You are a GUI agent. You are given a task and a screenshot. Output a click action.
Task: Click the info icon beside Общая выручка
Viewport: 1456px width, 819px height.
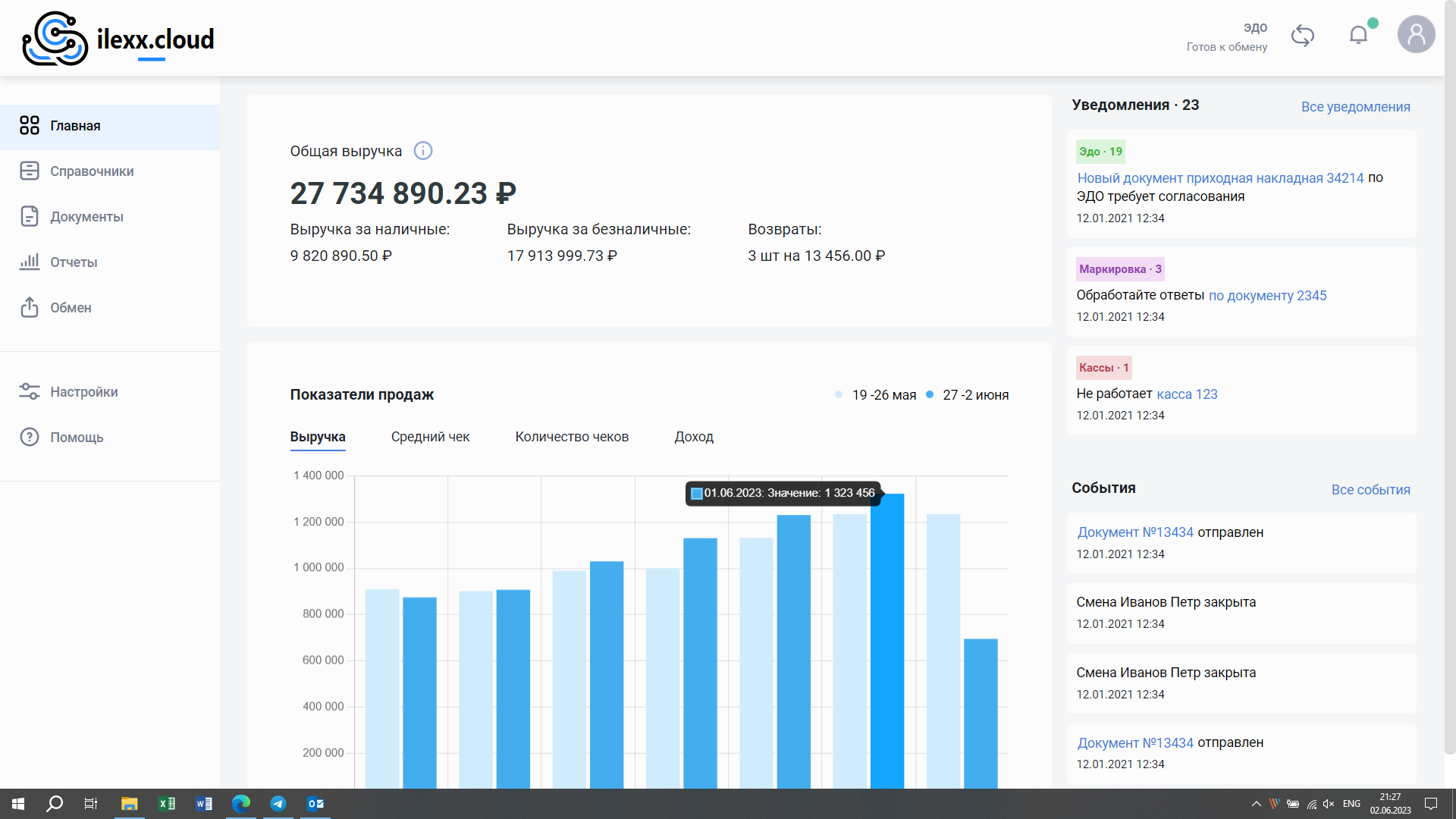pyautogui.click(x=422, y=151)
